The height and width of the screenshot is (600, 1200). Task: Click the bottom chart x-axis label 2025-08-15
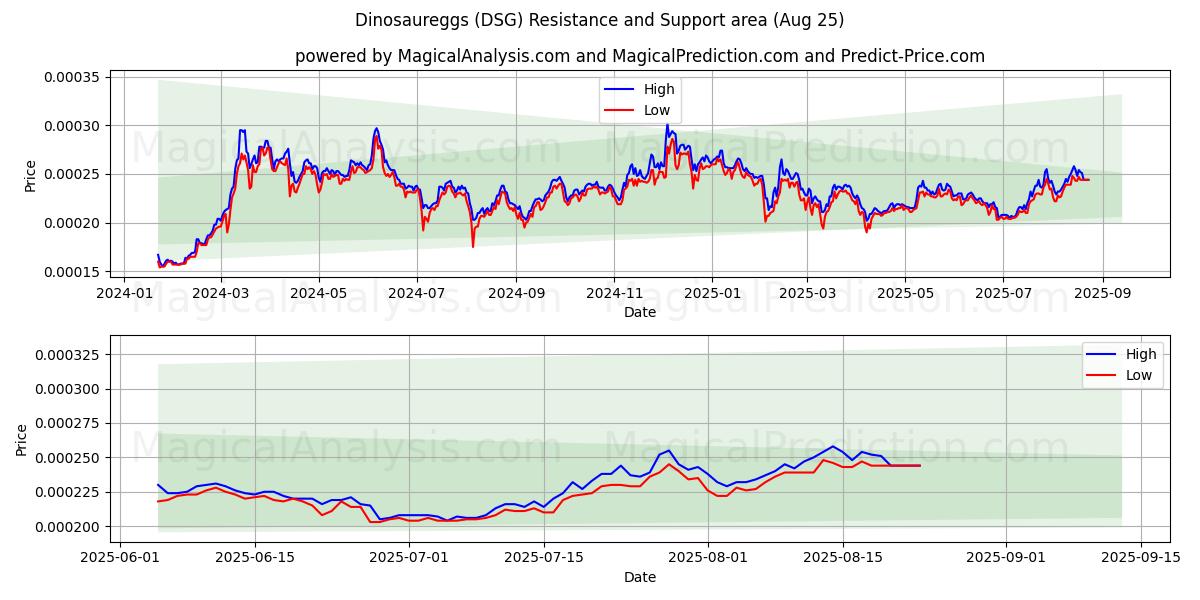842,559
